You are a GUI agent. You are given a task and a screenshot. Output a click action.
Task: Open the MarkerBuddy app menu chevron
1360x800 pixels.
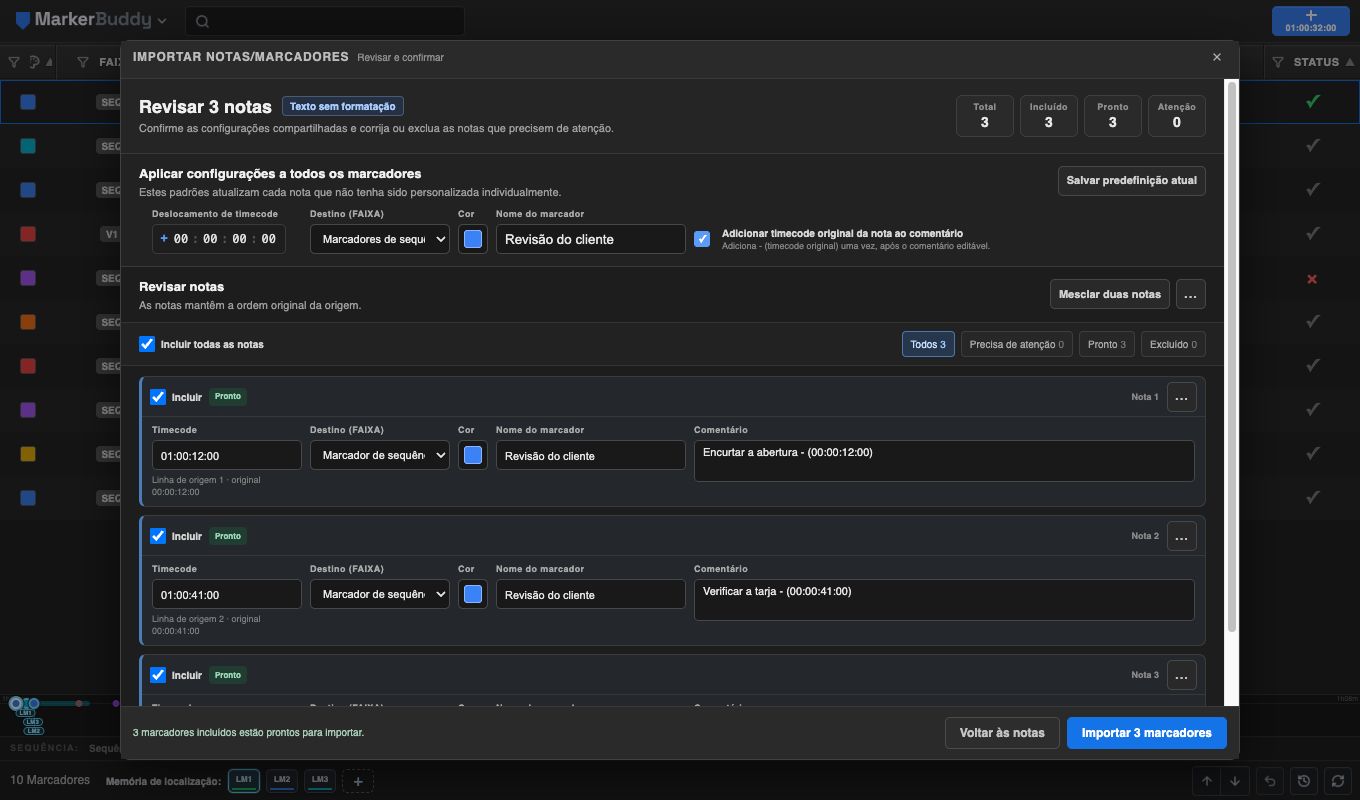pyautogui.click(x=162, y=20)
